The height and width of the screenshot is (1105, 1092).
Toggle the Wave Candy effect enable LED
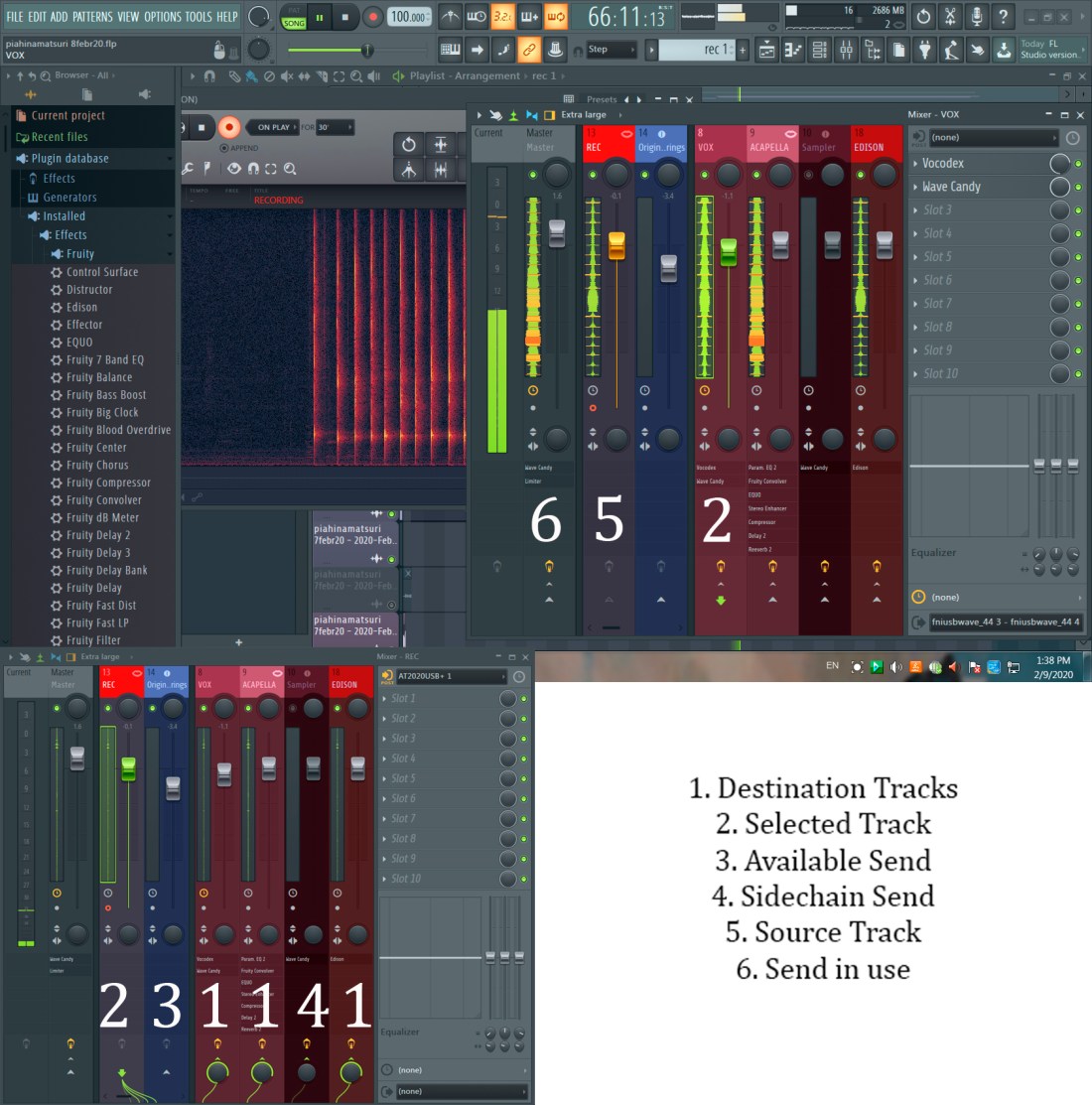(x=1078, y=187)
